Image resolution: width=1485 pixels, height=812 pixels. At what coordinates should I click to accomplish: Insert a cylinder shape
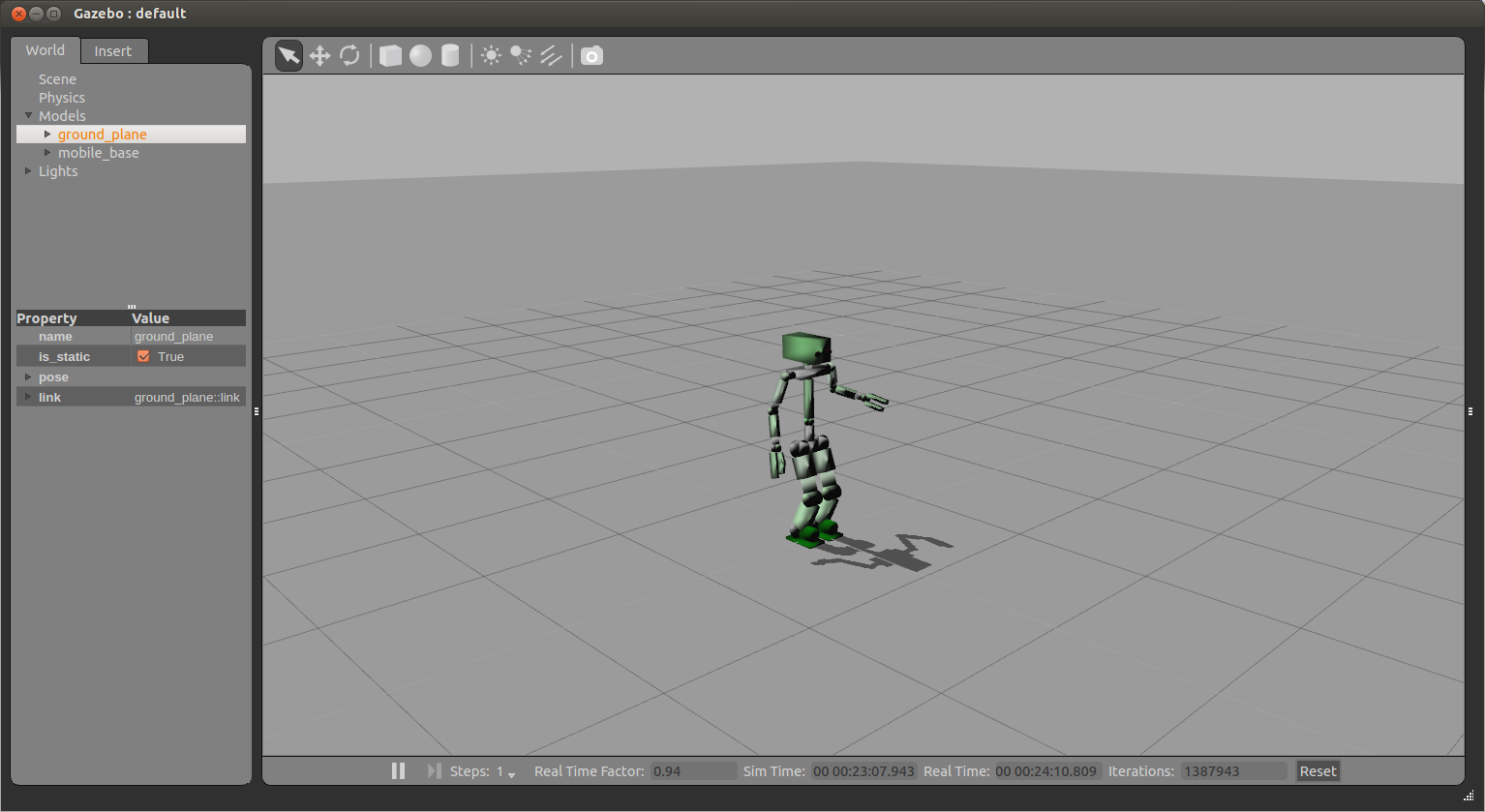[450, 55]
